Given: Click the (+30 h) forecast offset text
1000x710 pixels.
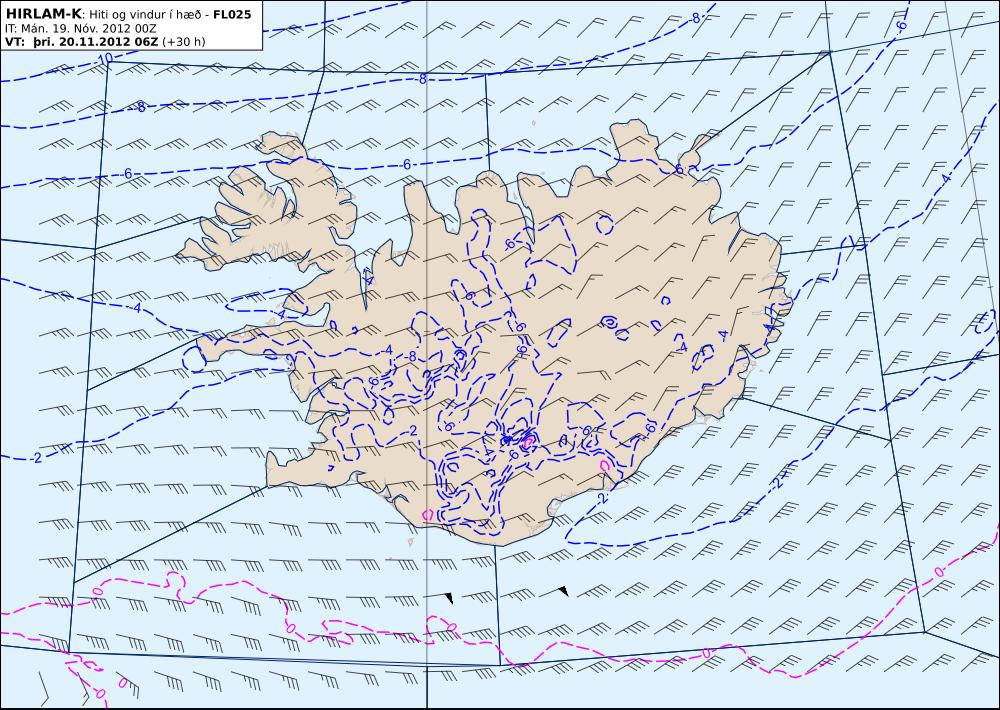Looking at the screenshot, I should 184,42.
